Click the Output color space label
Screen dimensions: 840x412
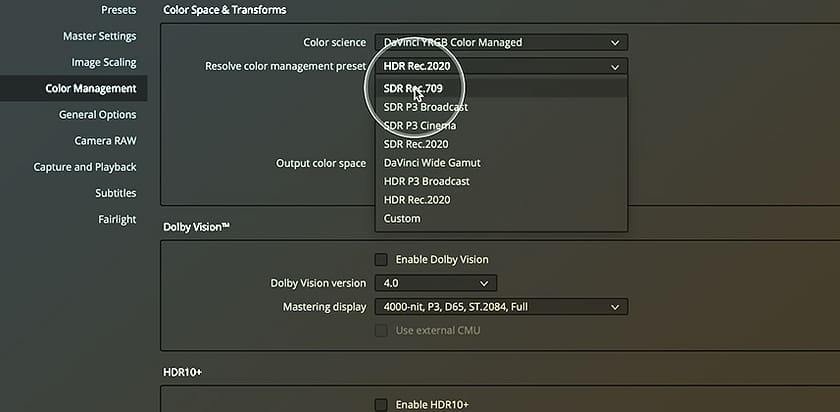click(321, 163)
